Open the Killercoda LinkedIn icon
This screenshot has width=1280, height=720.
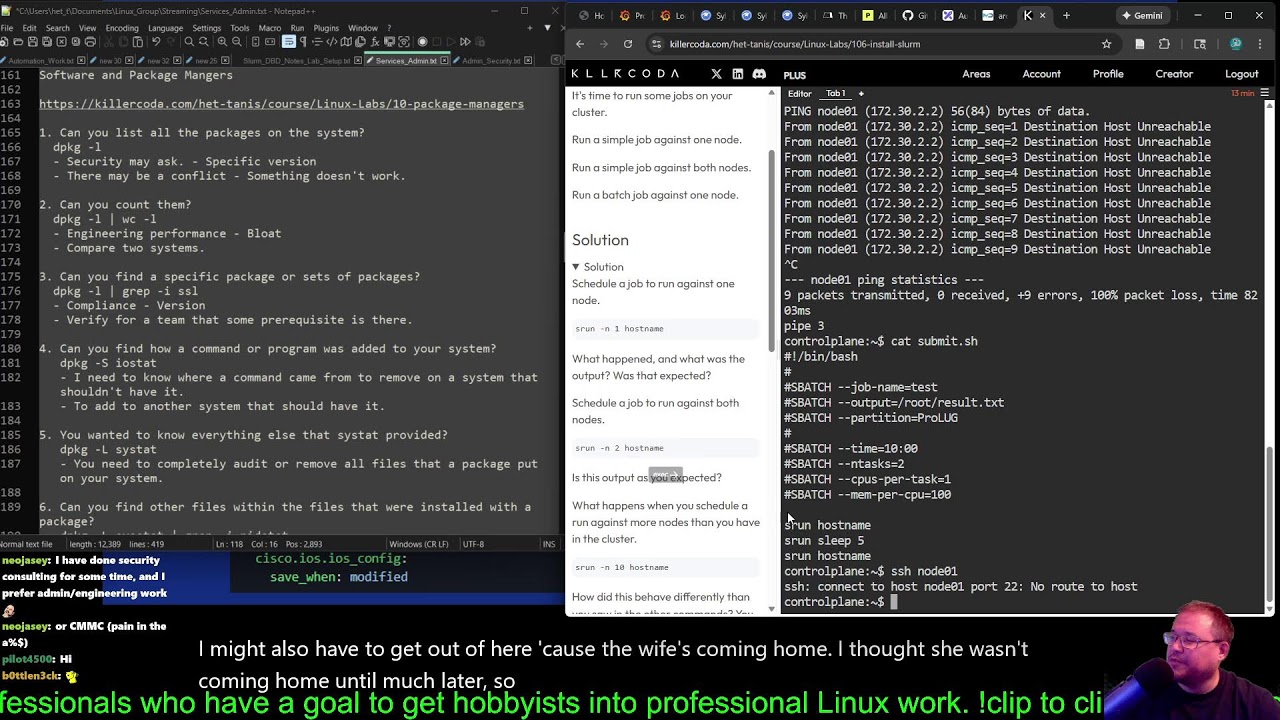point(737,74)
